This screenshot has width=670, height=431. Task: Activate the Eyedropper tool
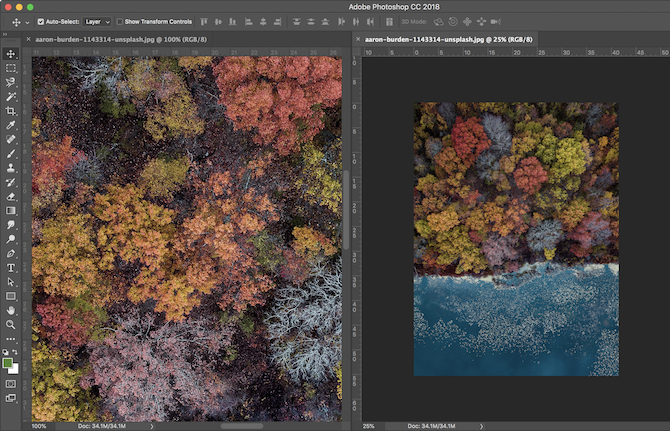[11, 125]
